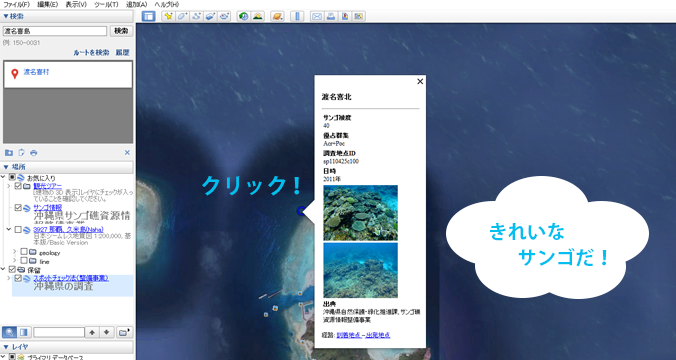Check the 3927 那覇, 久米島 layer checkbox
Viewport: 676px width, 360px height.
point(18,230)
